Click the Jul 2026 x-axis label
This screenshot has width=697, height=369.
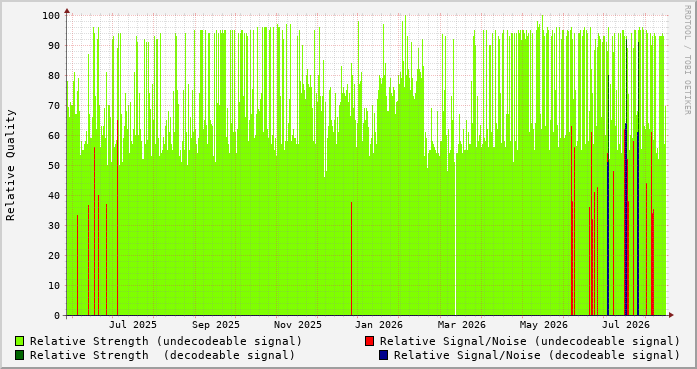[x=626, y=325]
